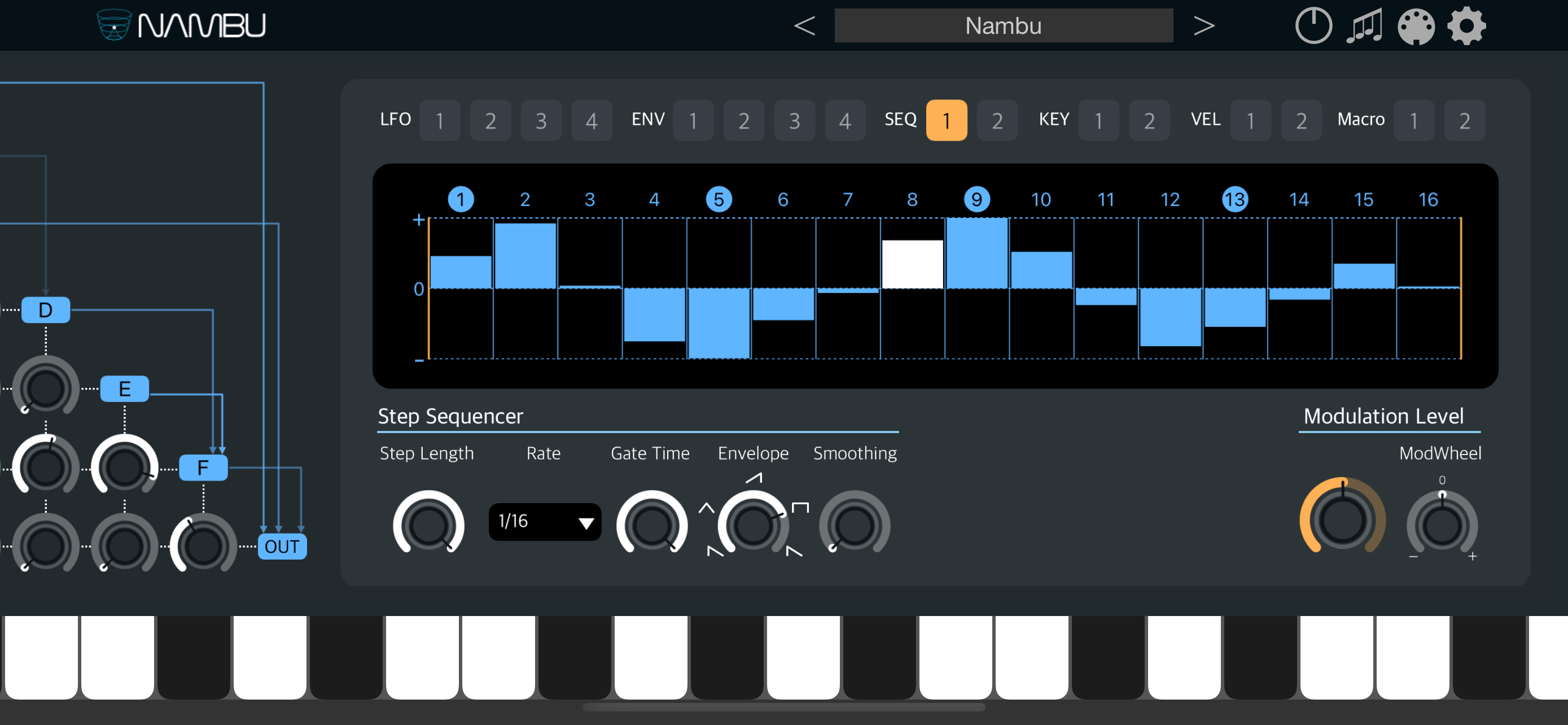This screenshot has width=1568, height=725.
Task: Select KEY 2 tab
Action: pos(1149,120)
